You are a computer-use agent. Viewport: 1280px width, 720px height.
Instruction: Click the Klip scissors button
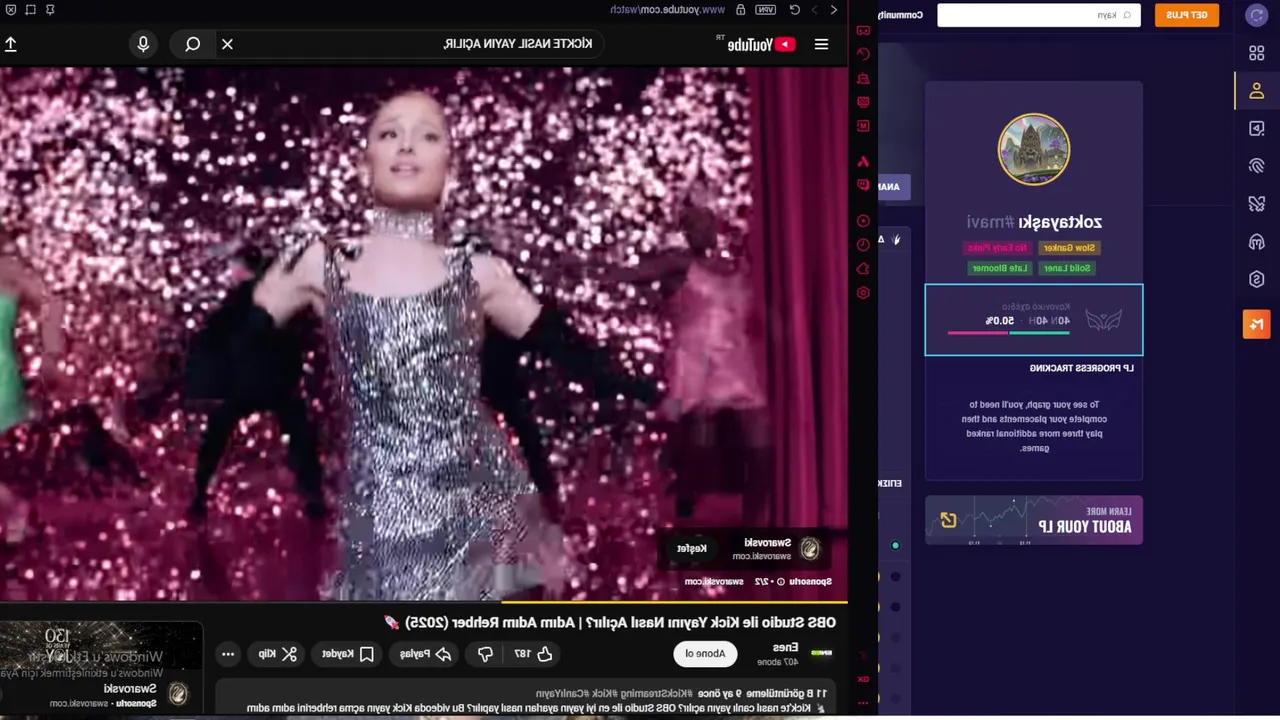tap(278, 654)
